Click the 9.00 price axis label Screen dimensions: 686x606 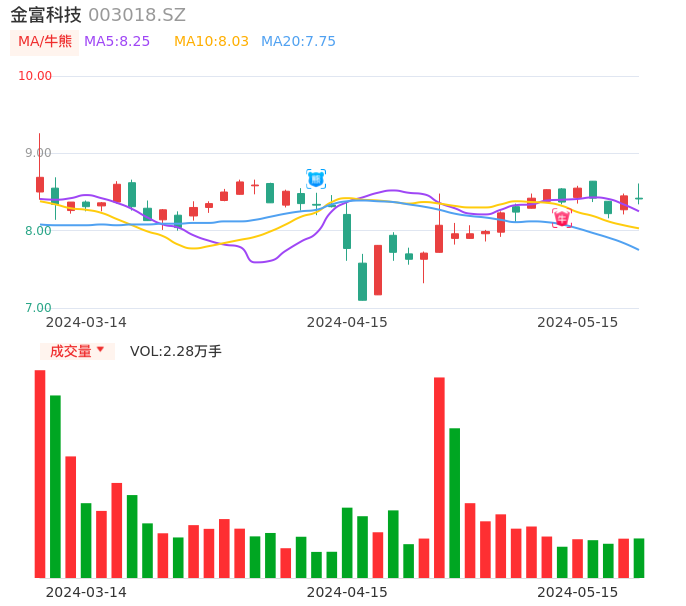tap(38, 153)
